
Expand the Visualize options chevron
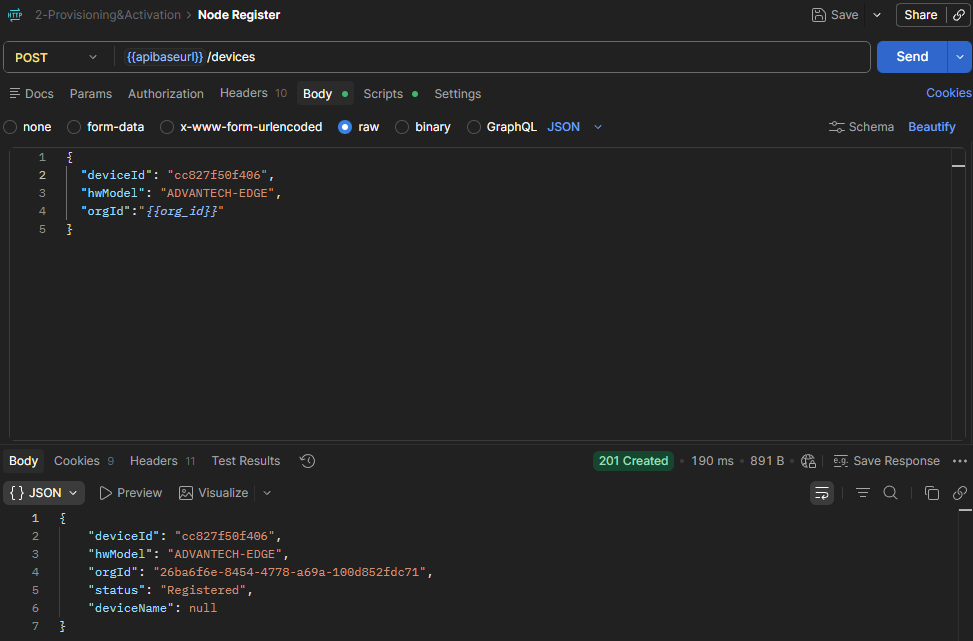click(267, 493)
